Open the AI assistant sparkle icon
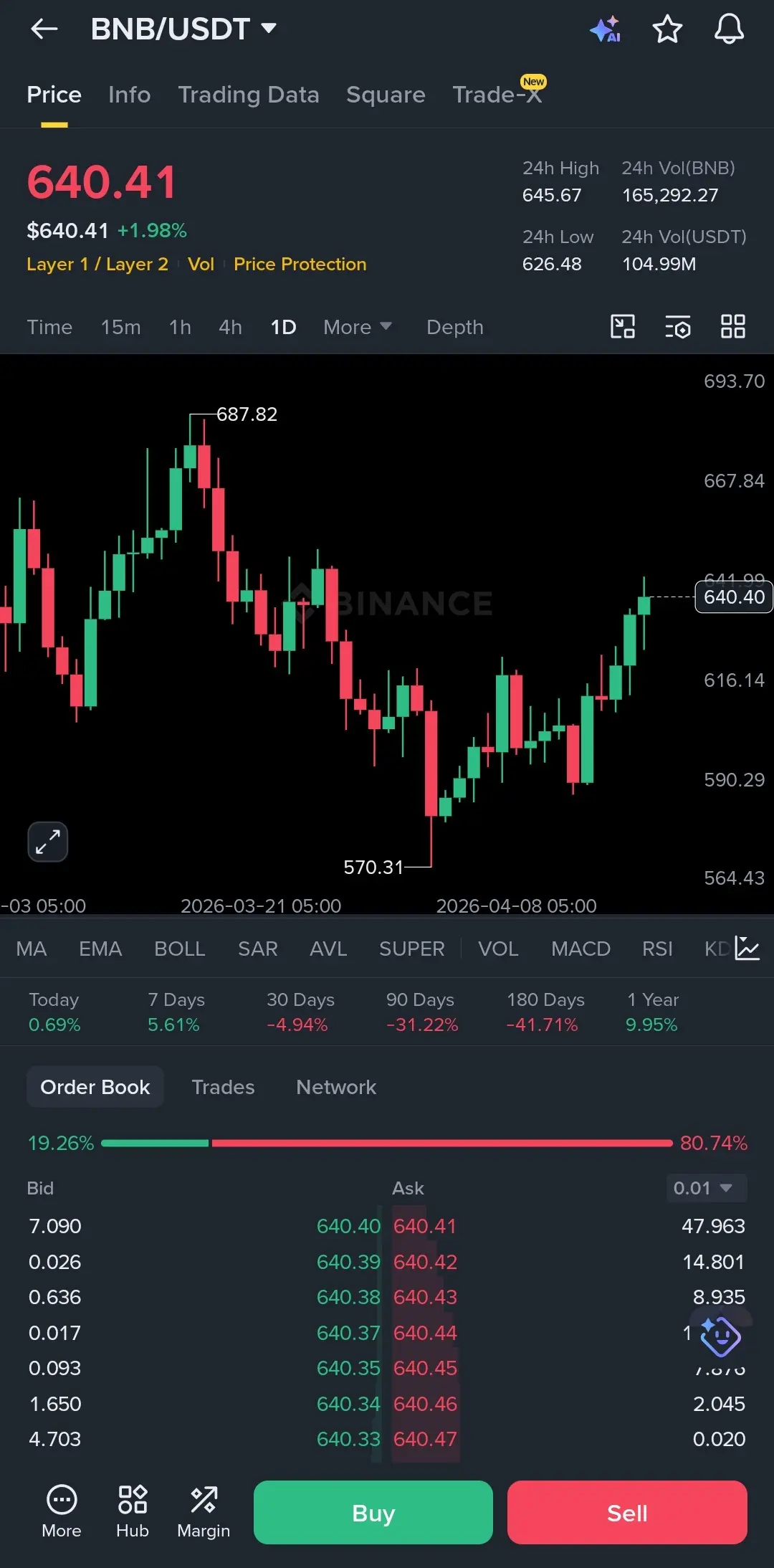The image size is (774, 1568). pos(606,29)
